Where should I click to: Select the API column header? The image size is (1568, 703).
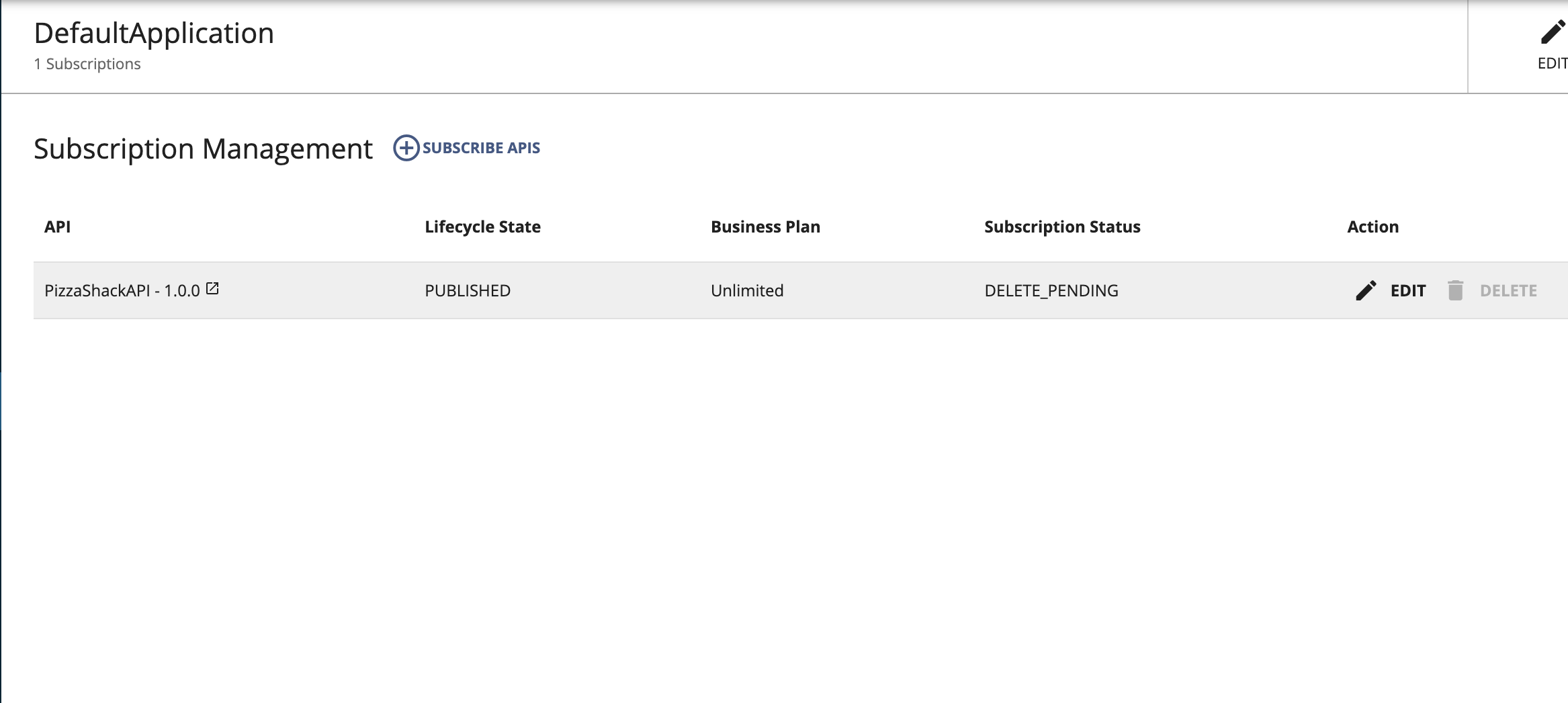(x=58, y=226)
